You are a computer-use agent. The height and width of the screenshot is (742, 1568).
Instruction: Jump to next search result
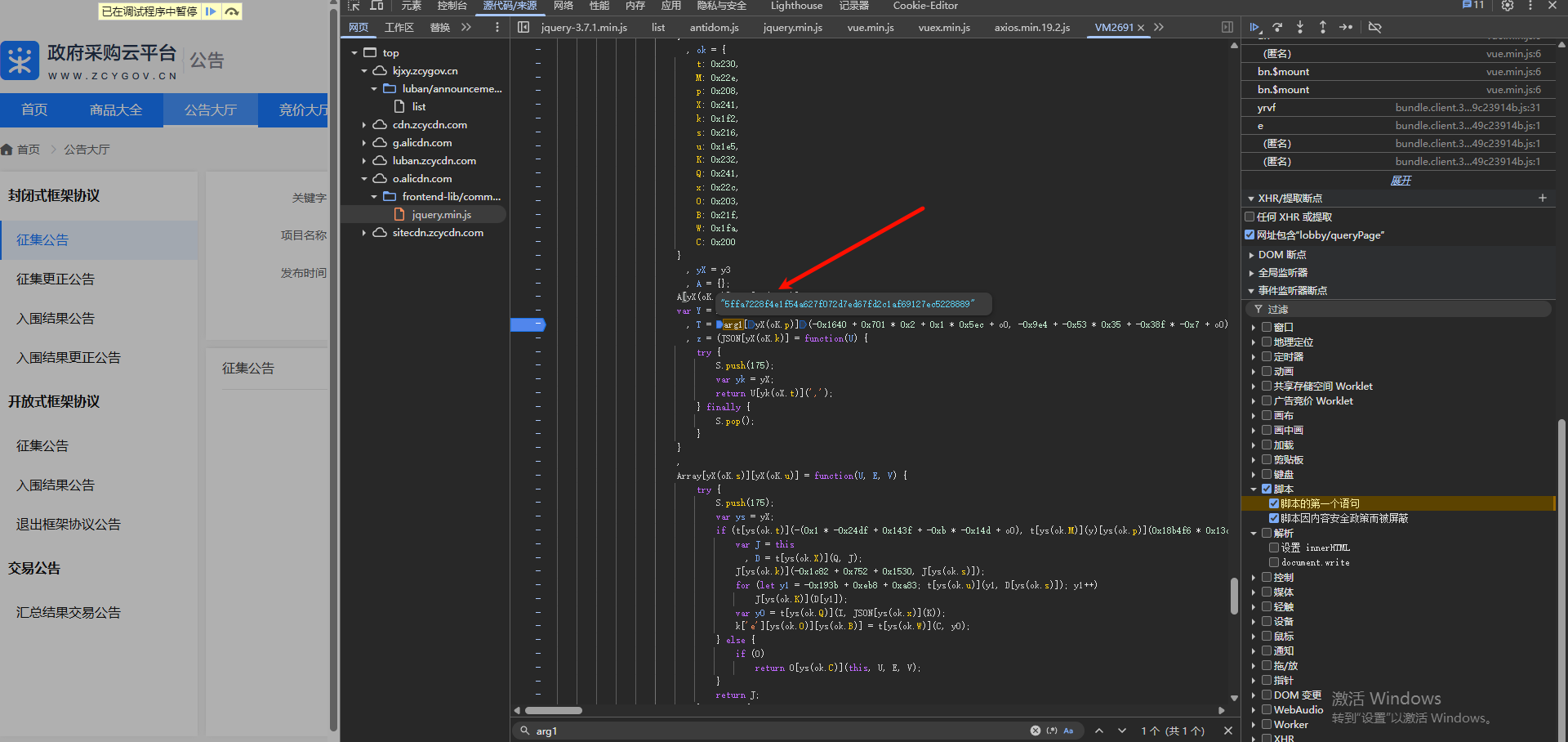pos(1122,731)
